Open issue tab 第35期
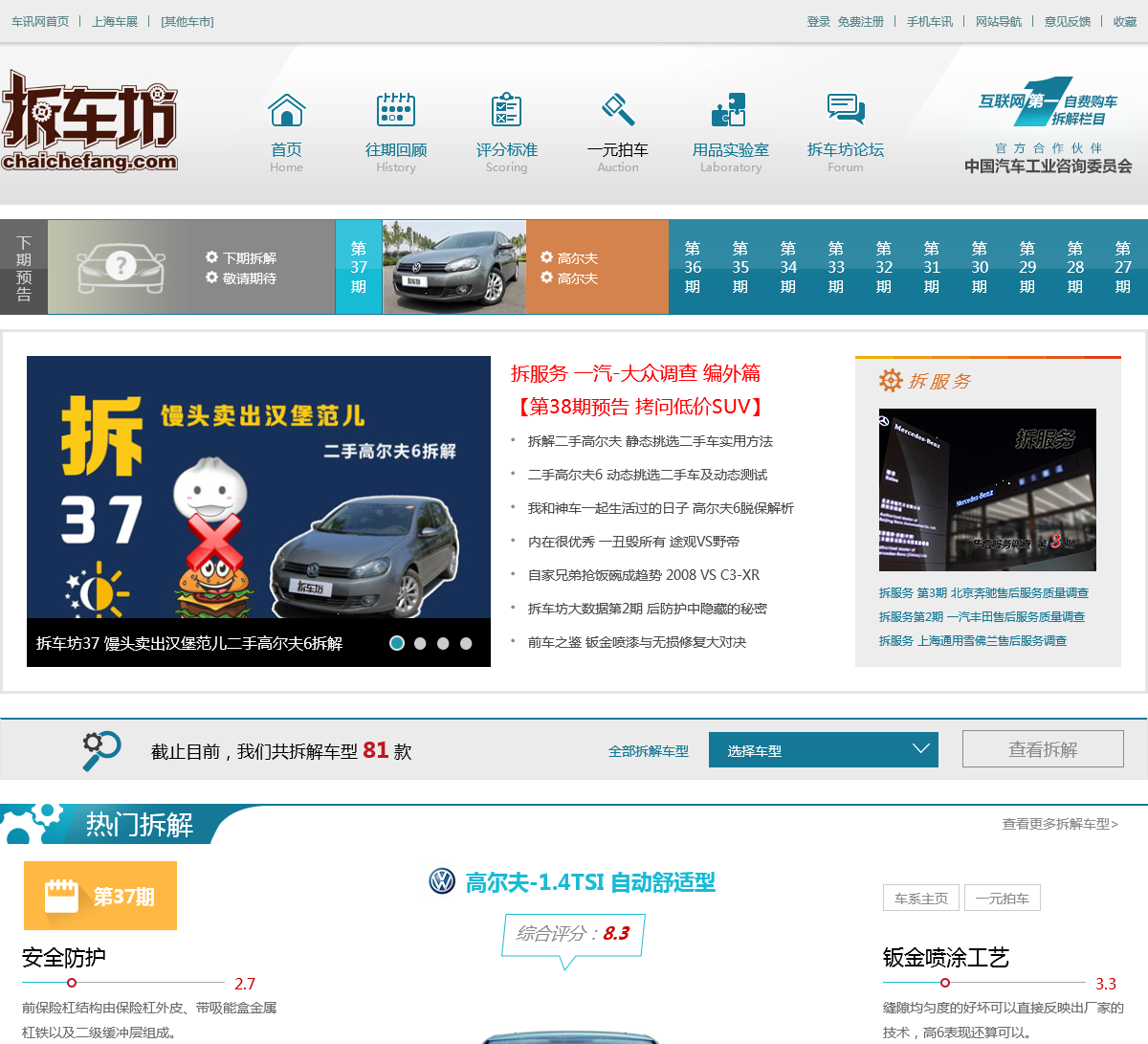1148x1044 pixels. (740, 267)
